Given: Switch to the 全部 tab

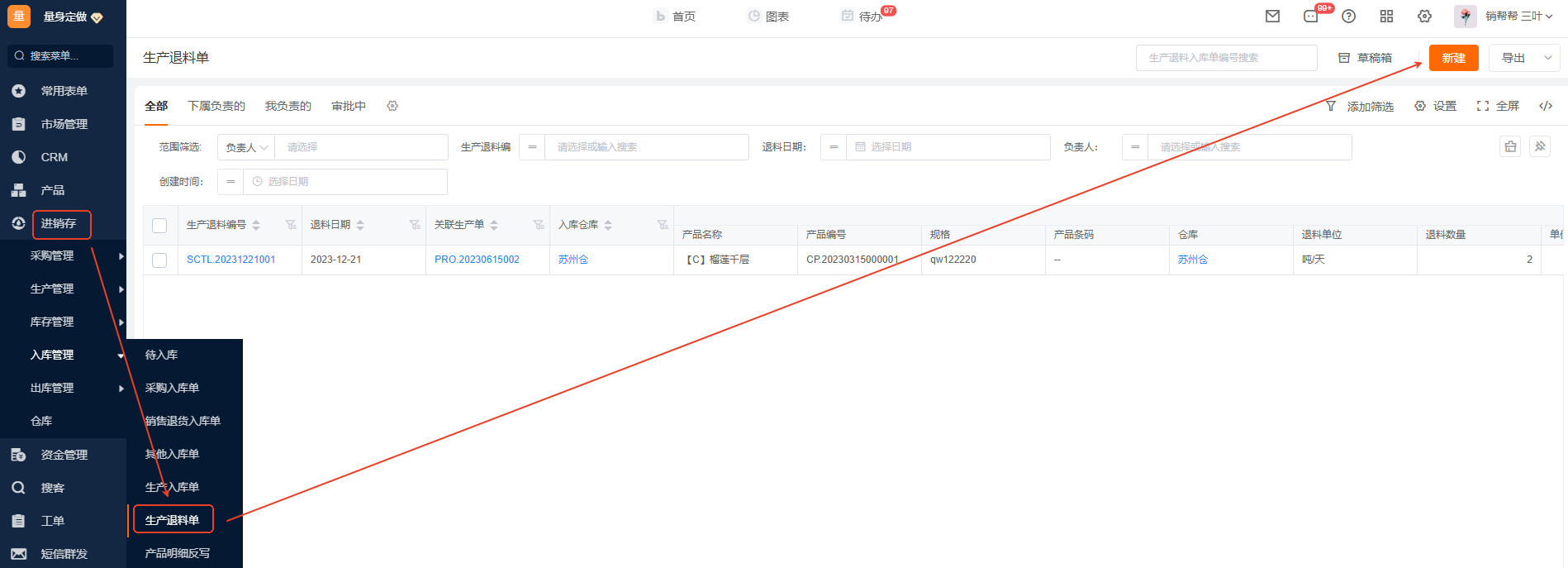Looking at the screenshot, I should 156,106.
